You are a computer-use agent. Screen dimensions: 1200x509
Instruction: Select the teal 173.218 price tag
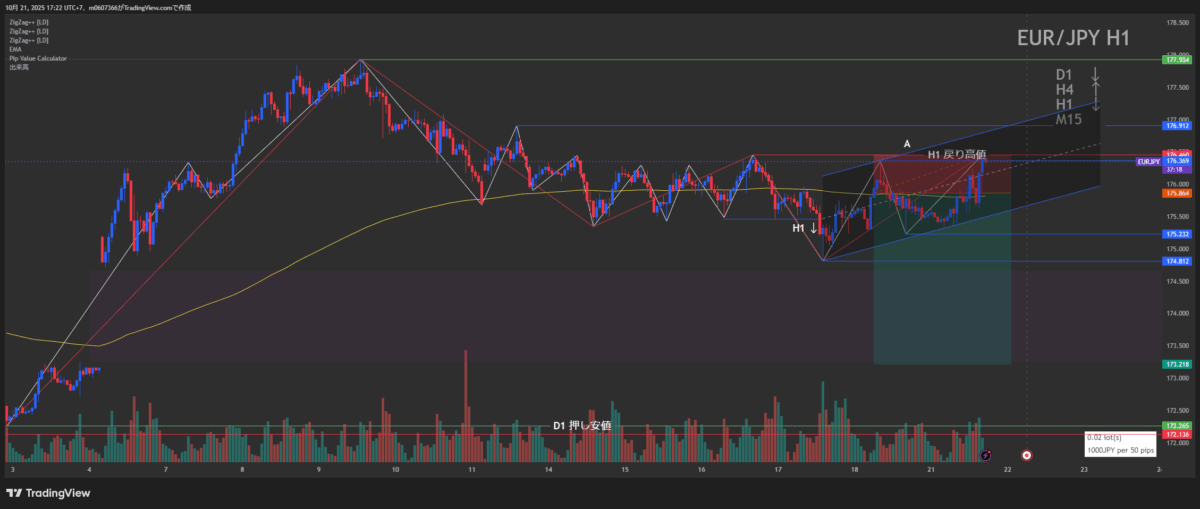(x=1175, y=364)
